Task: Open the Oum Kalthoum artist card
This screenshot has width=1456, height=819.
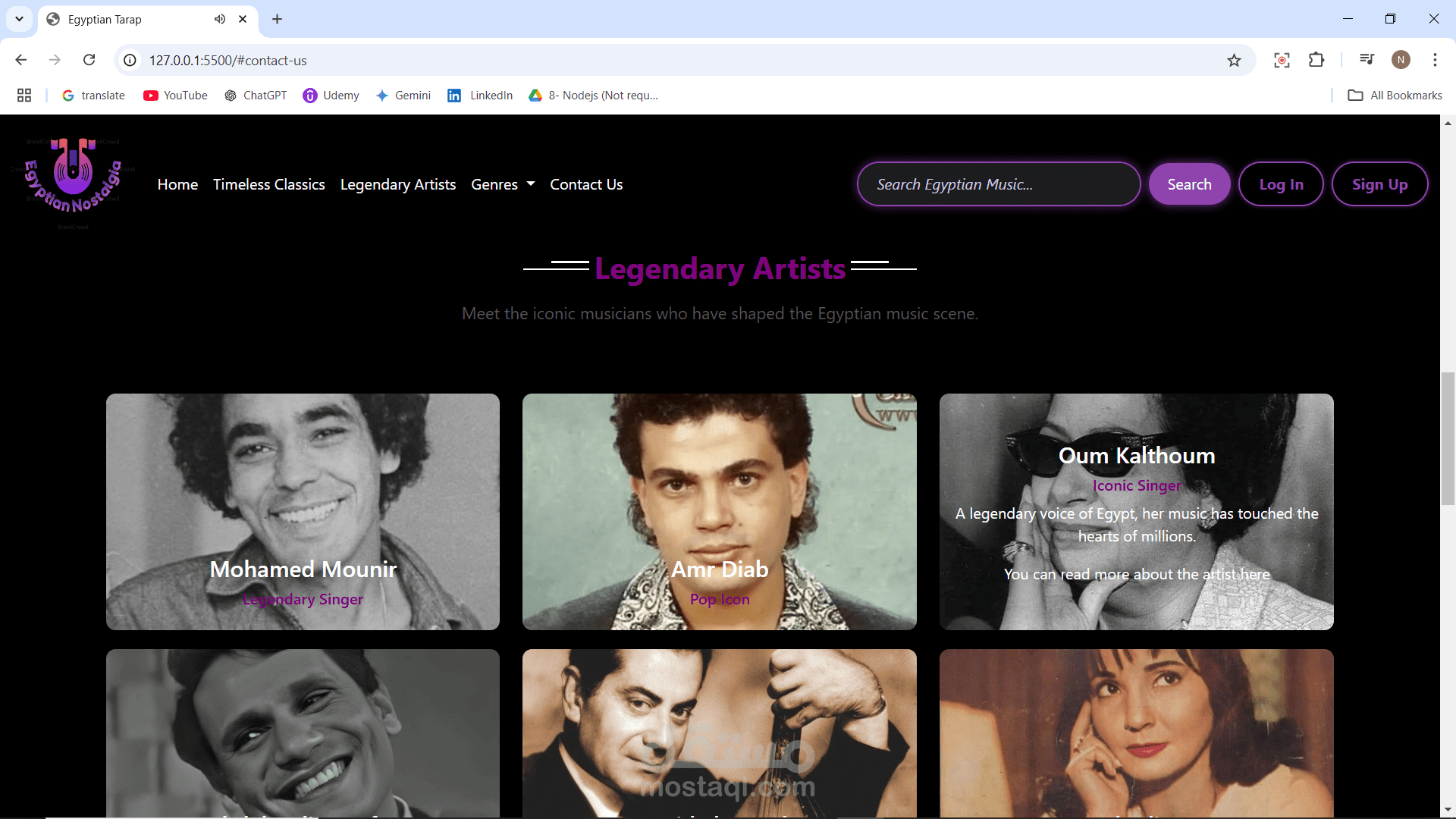Action: pos(1136,511)
